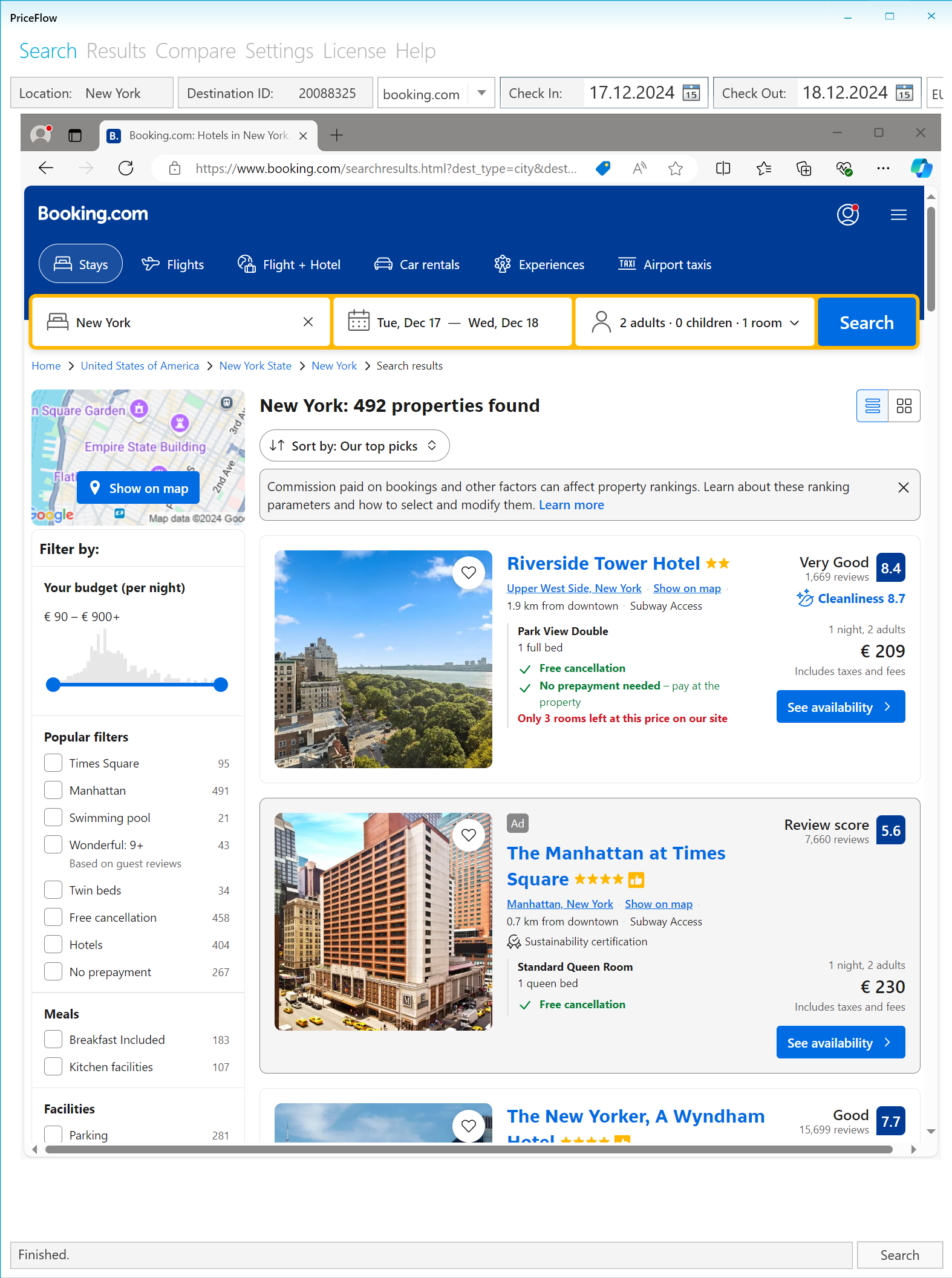Open the Copilot sidebar icon
The height and width of the screenshot is (1278, 952).
pyautogui.click(x=921, y=168)
